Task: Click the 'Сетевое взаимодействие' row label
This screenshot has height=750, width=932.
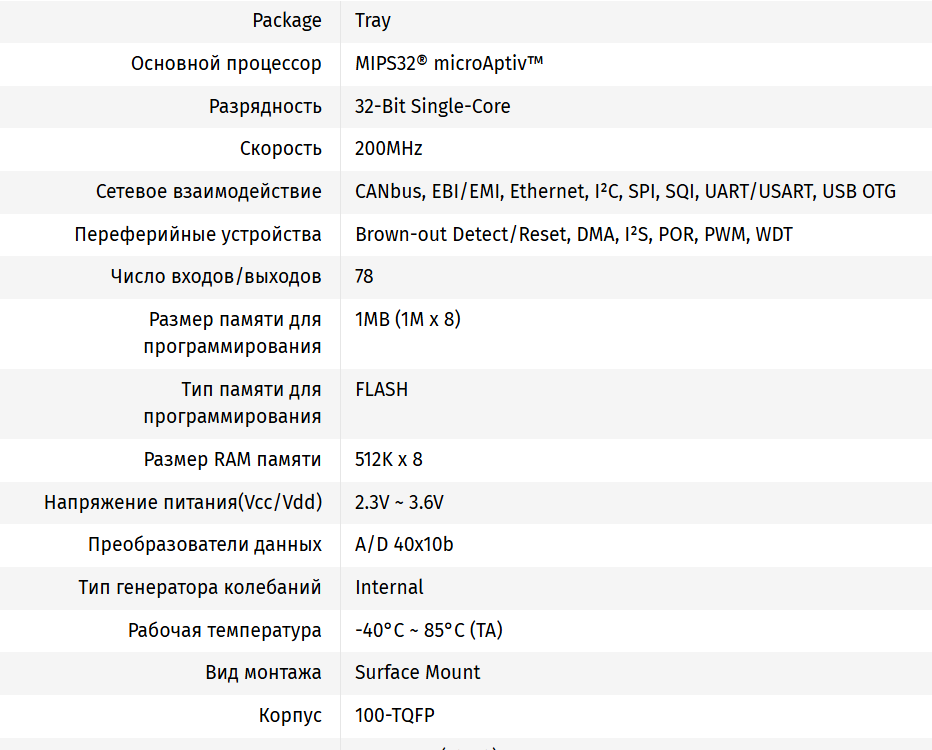Action: (208, 191)
